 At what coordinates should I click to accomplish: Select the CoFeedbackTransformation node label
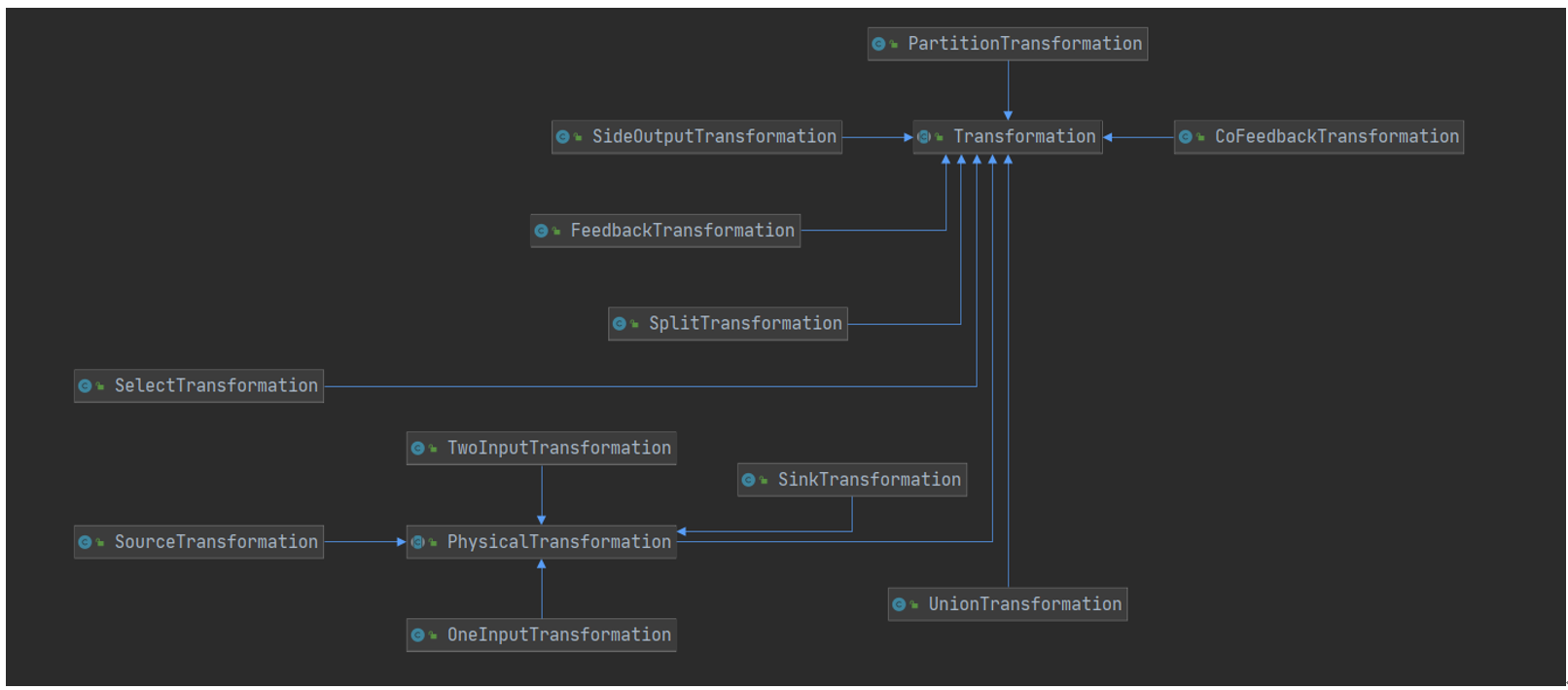(x=1336, y=137)
